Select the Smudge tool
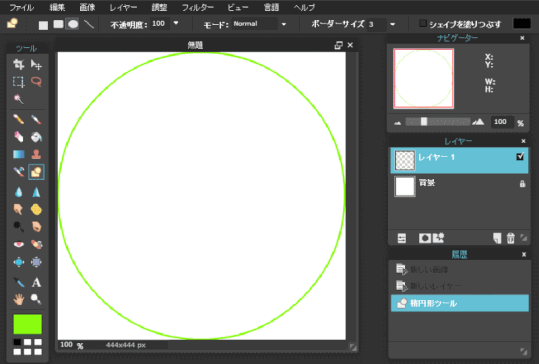539x364 pixels. pyautogui.click(x=19, y=209)
